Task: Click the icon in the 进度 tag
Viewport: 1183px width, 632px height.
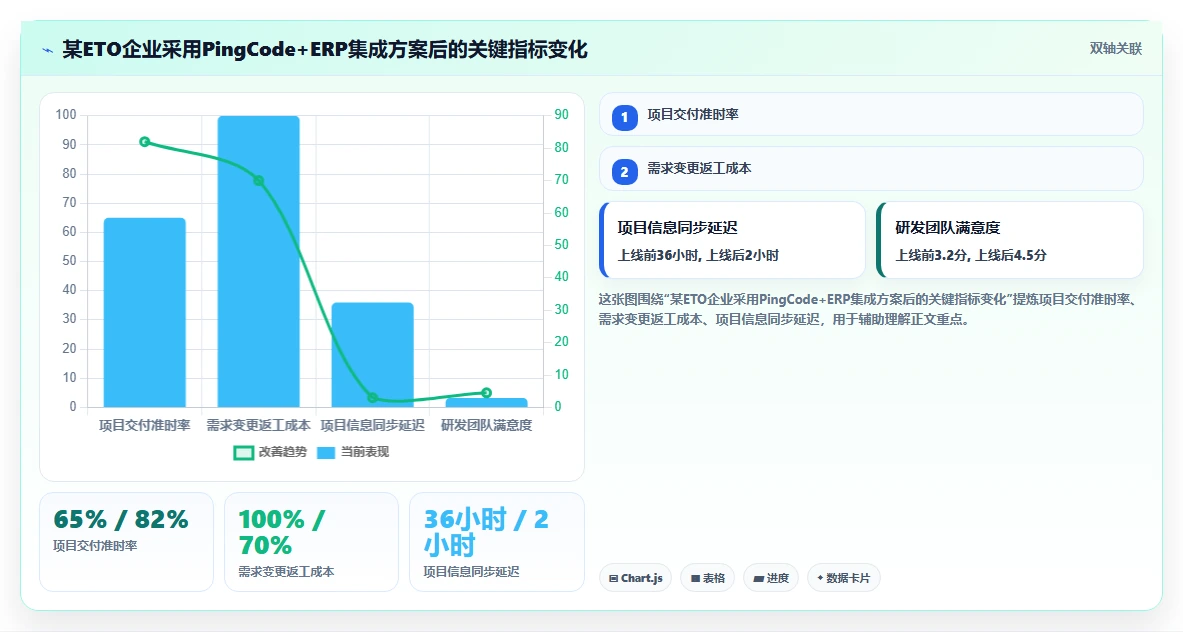Action: coord(758,578)
